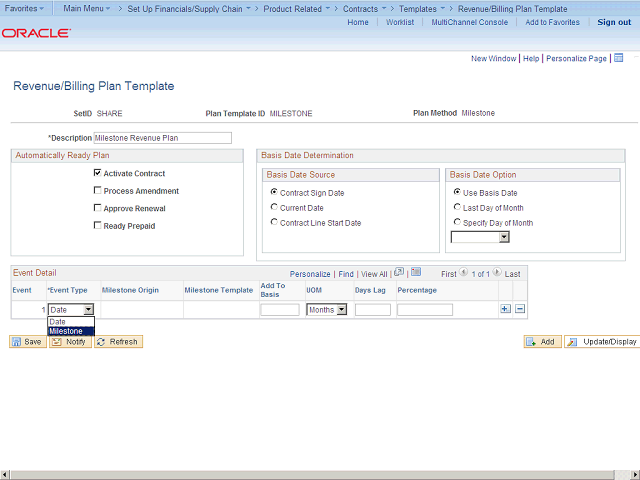Viewport: 640px width, 480px height.
Task: Click Add to Favorites link
Action: point(552,22)
